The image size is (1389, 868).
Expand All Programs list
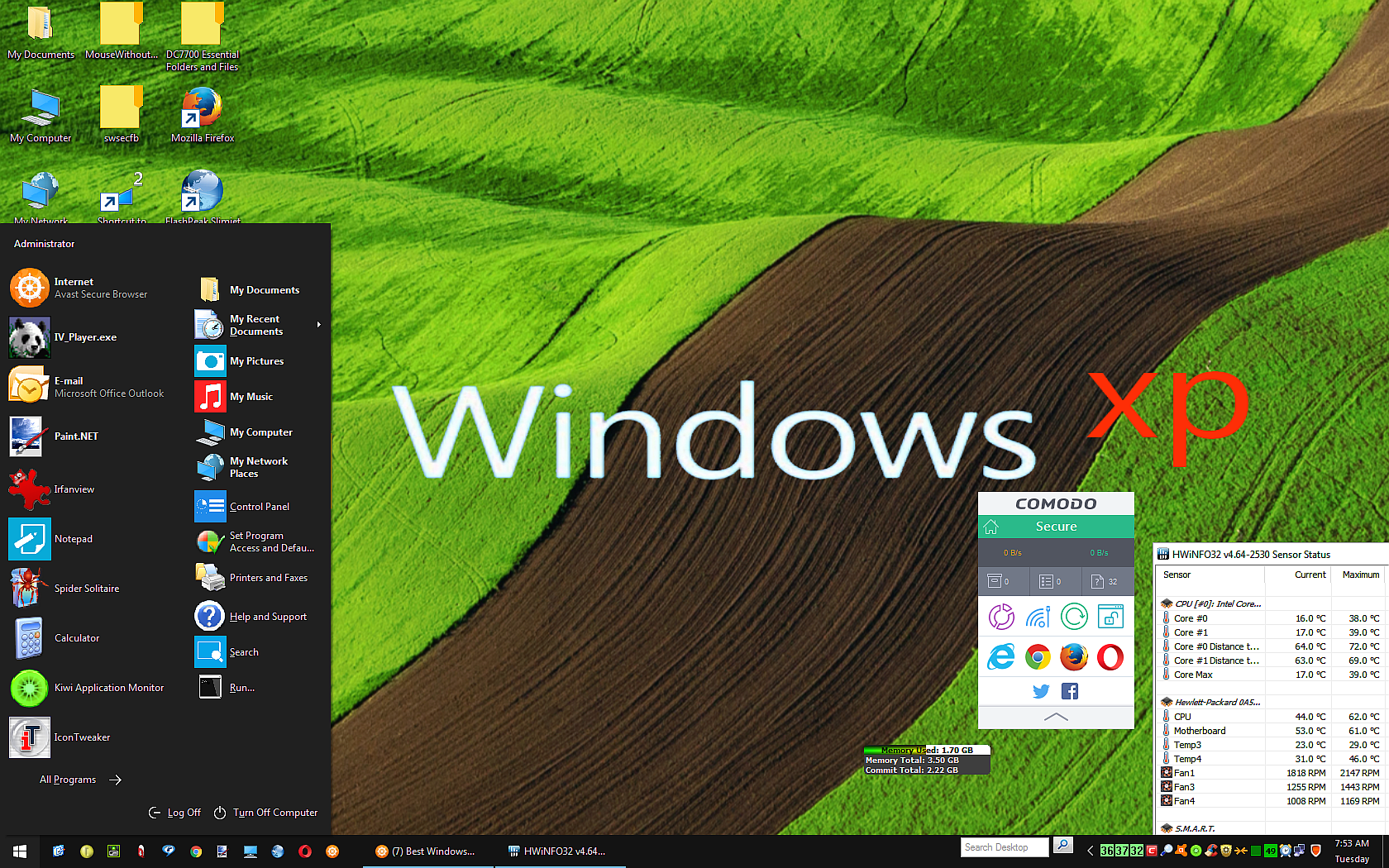click(x=81, y=780)
